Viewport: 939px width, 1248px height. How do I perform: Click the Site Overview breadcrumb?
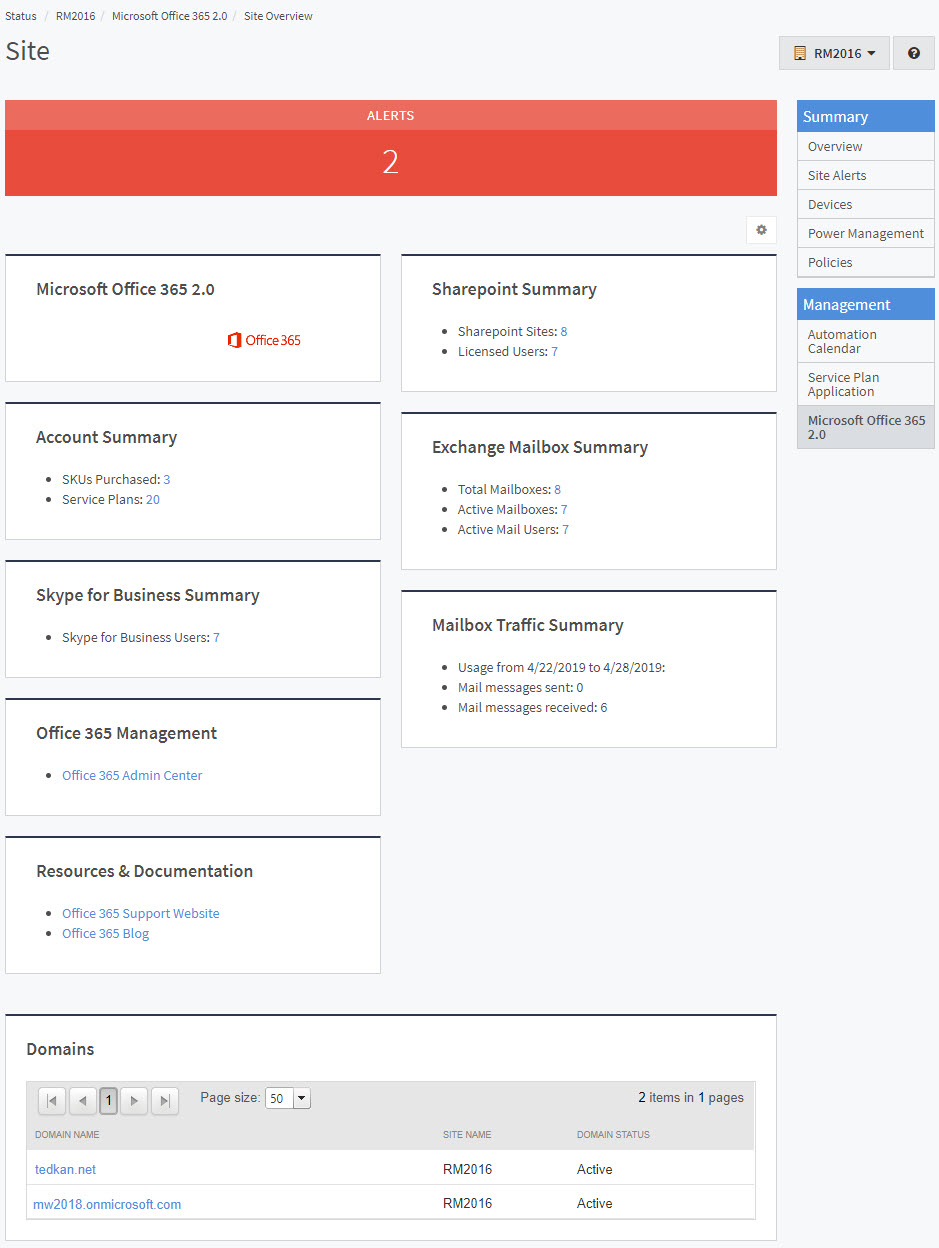(x=278, y=16)
